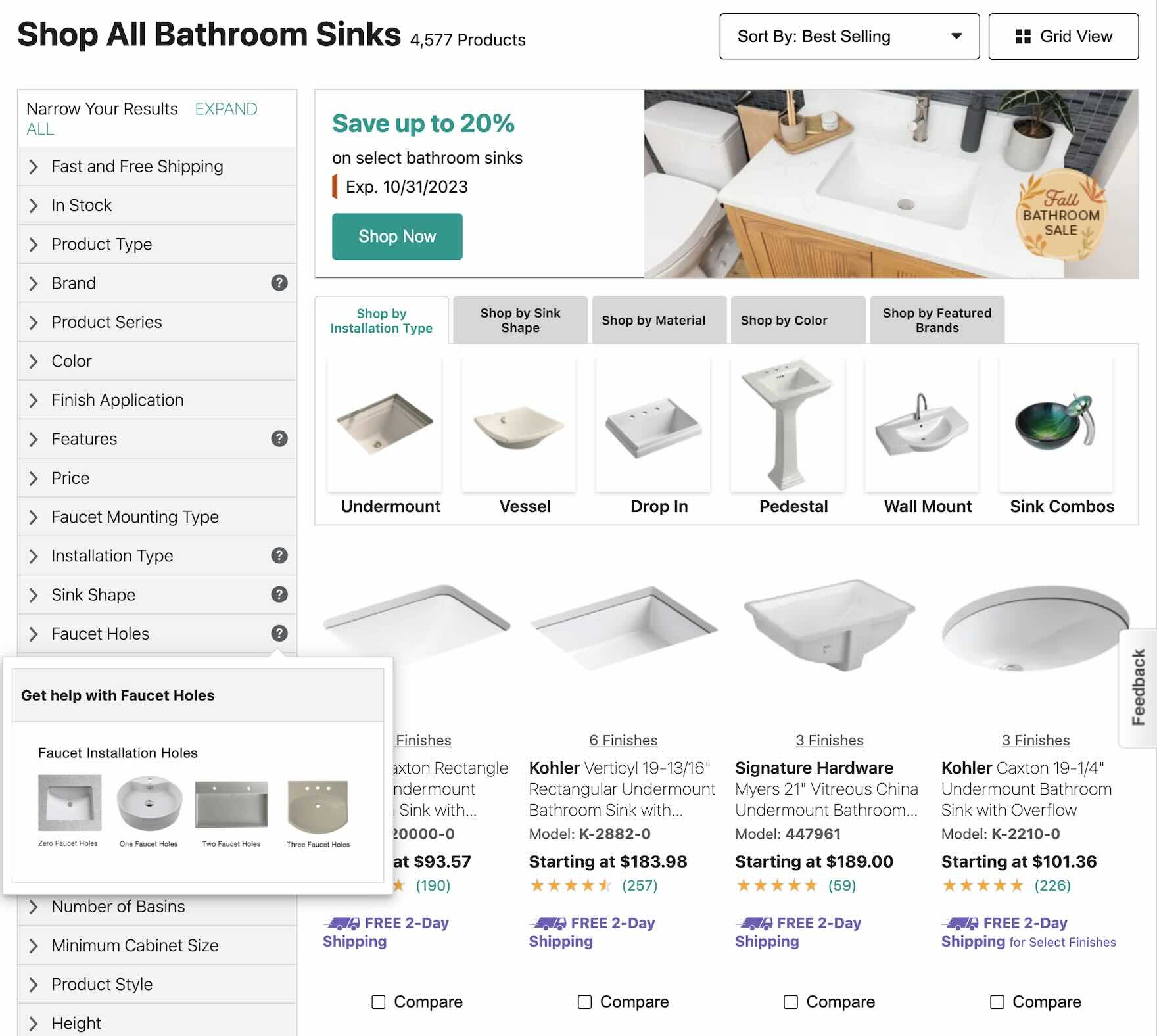Tick Compare box for Signature Hardware Myers
1157x1036 pixels.
pyautogui.click(x=791, y=1002)
